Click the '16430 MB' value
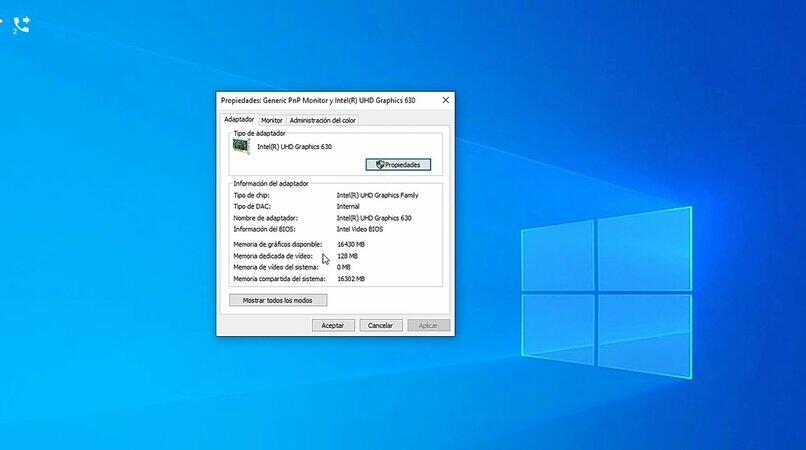The width and height of the screenshot is (806, 450). tap(351, 245)
